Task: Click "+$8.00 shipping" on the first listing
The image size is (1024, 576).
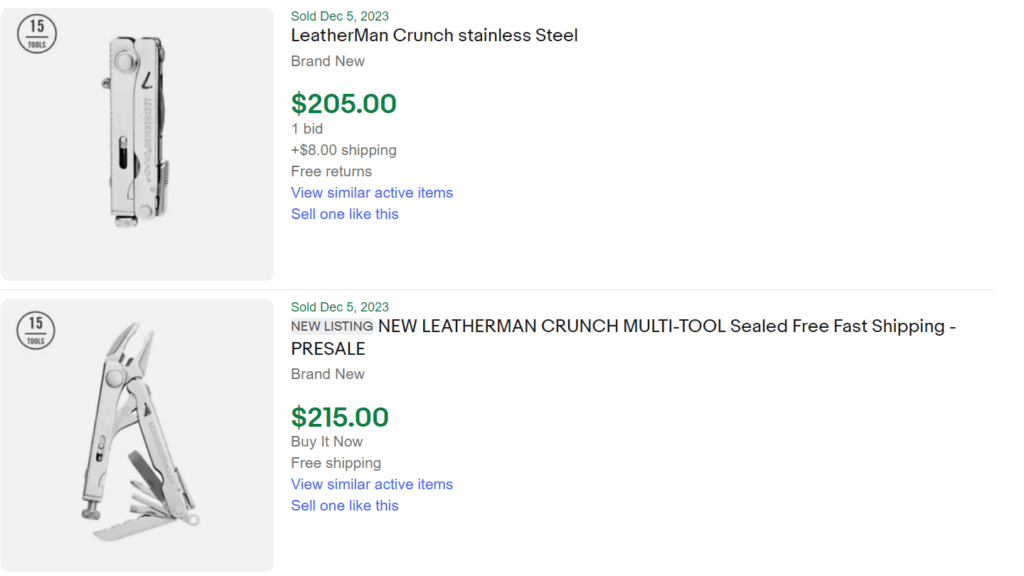Action: [x=344, y=150]
